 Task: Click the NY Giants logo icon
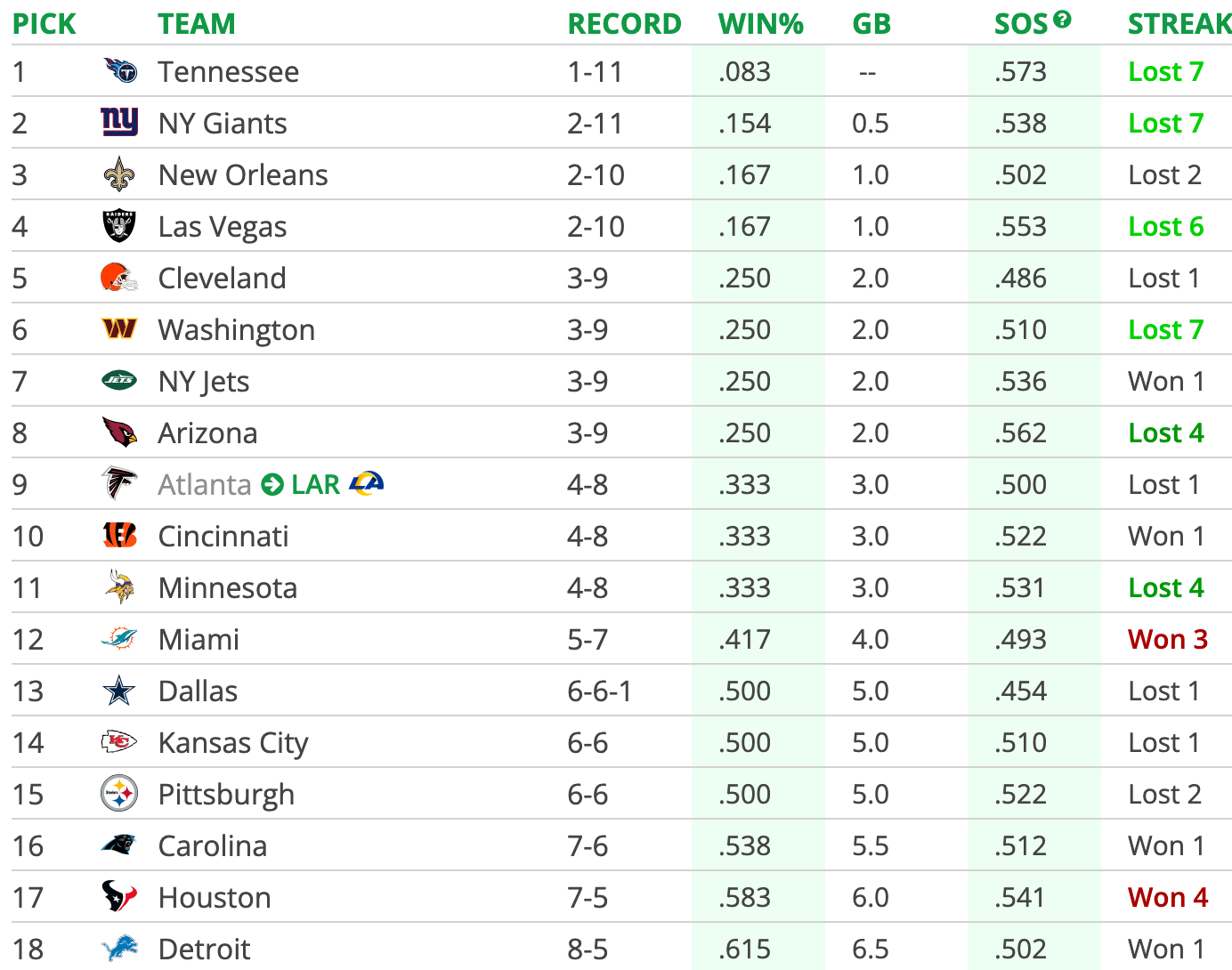[119, 122]
